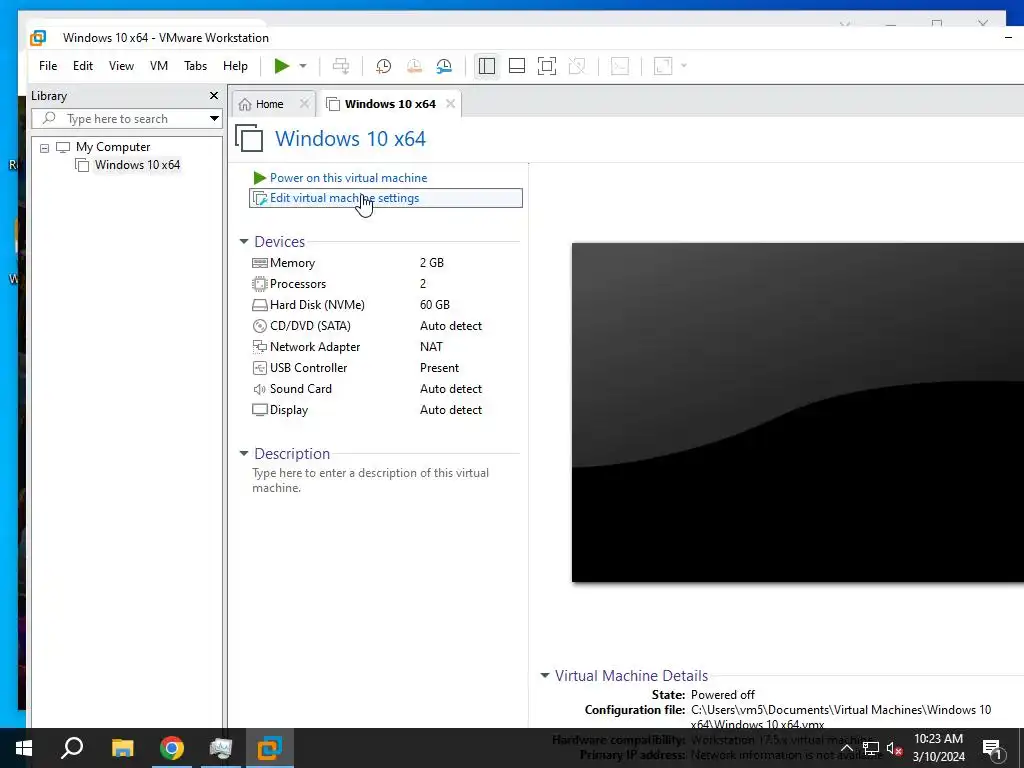Open the View menu

point(121,66)
